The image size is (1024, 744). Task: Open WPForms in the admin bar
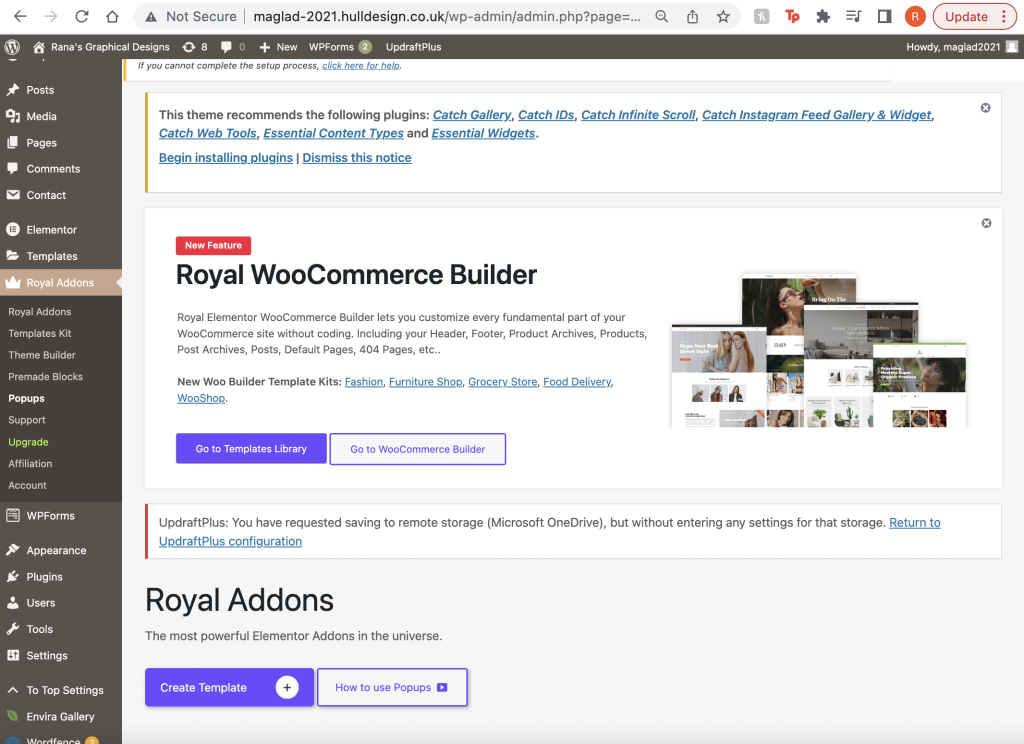pos(340,47)
